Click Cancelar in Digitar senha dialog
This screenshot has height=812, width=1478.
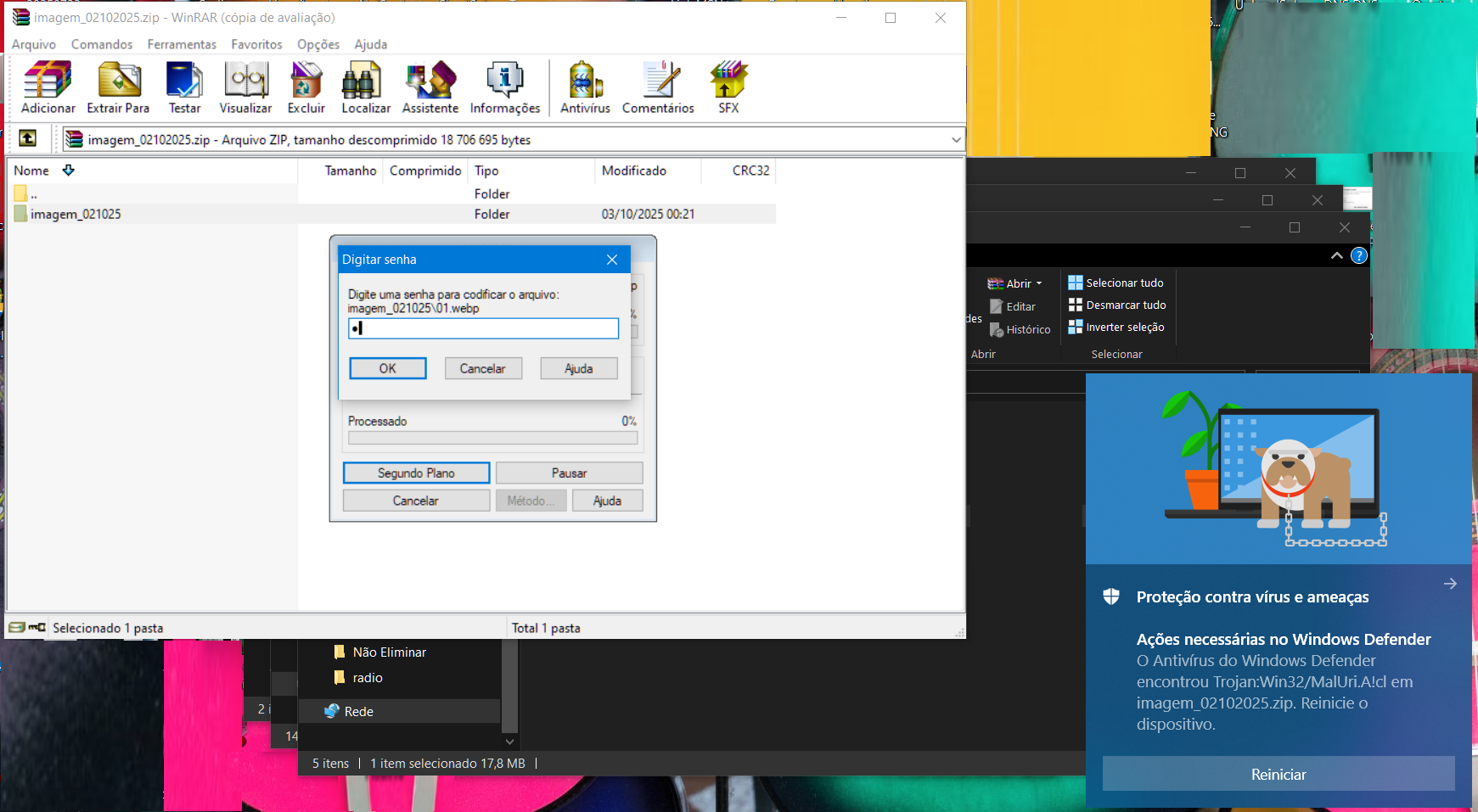[483, 368]
